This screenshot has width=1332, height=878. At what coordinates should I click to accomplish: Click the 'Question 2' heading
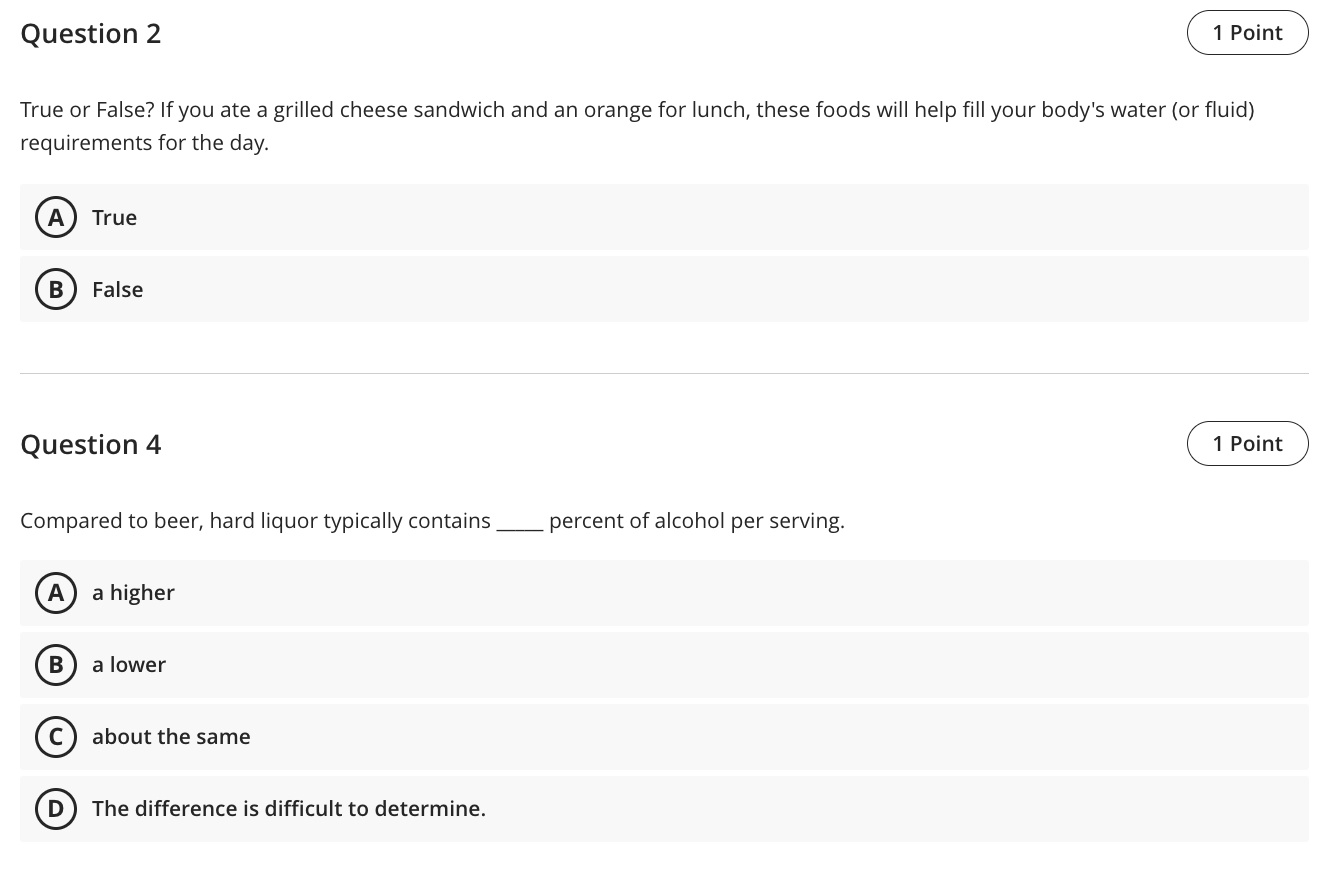click(91, 34)
